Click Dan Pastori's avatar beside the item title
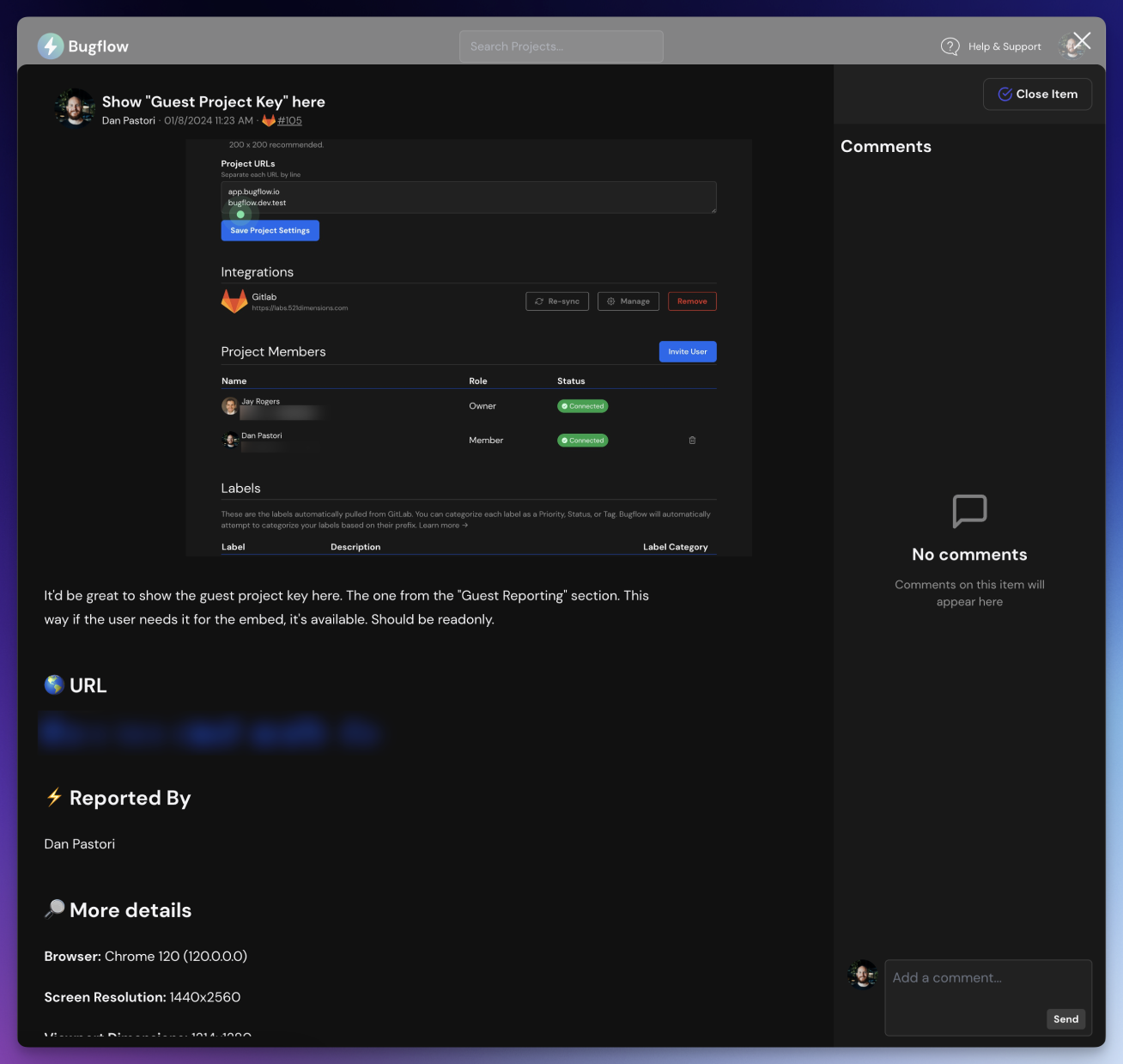The height and width of the screenshot is (1064, 1123). pyautogui.click(x=75, y=108)
